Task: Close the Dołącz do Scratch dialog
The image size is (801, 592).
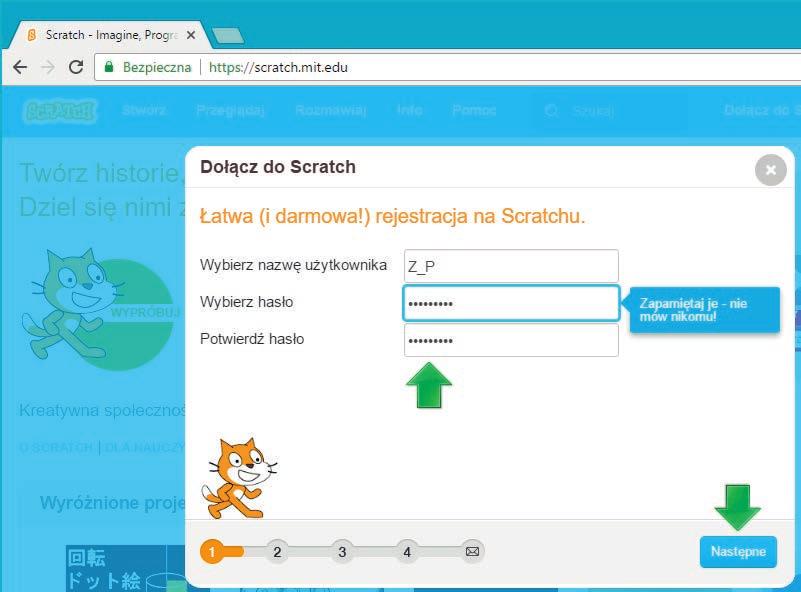Action: click(770, 170)
